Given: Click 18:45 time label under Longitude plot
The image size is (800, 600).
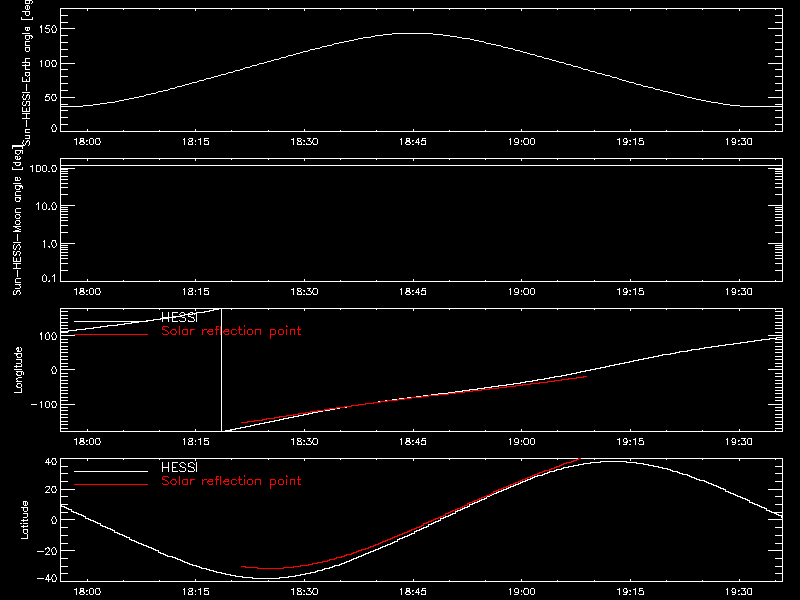Looking at the screenshot, I should pyautogui.click(x=413, y=442).
